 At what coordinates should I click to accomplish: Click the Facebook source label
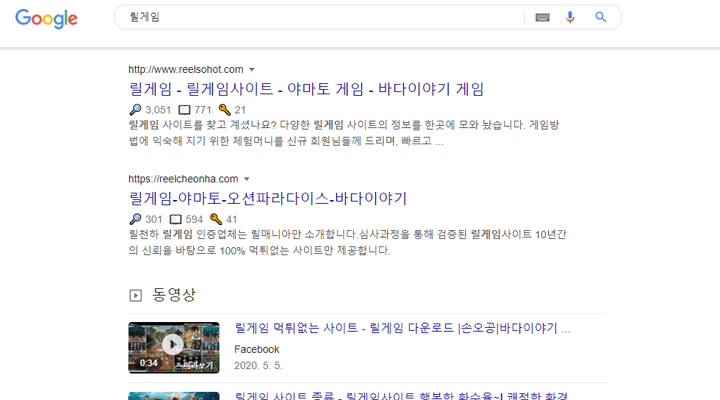coord(257,349)
